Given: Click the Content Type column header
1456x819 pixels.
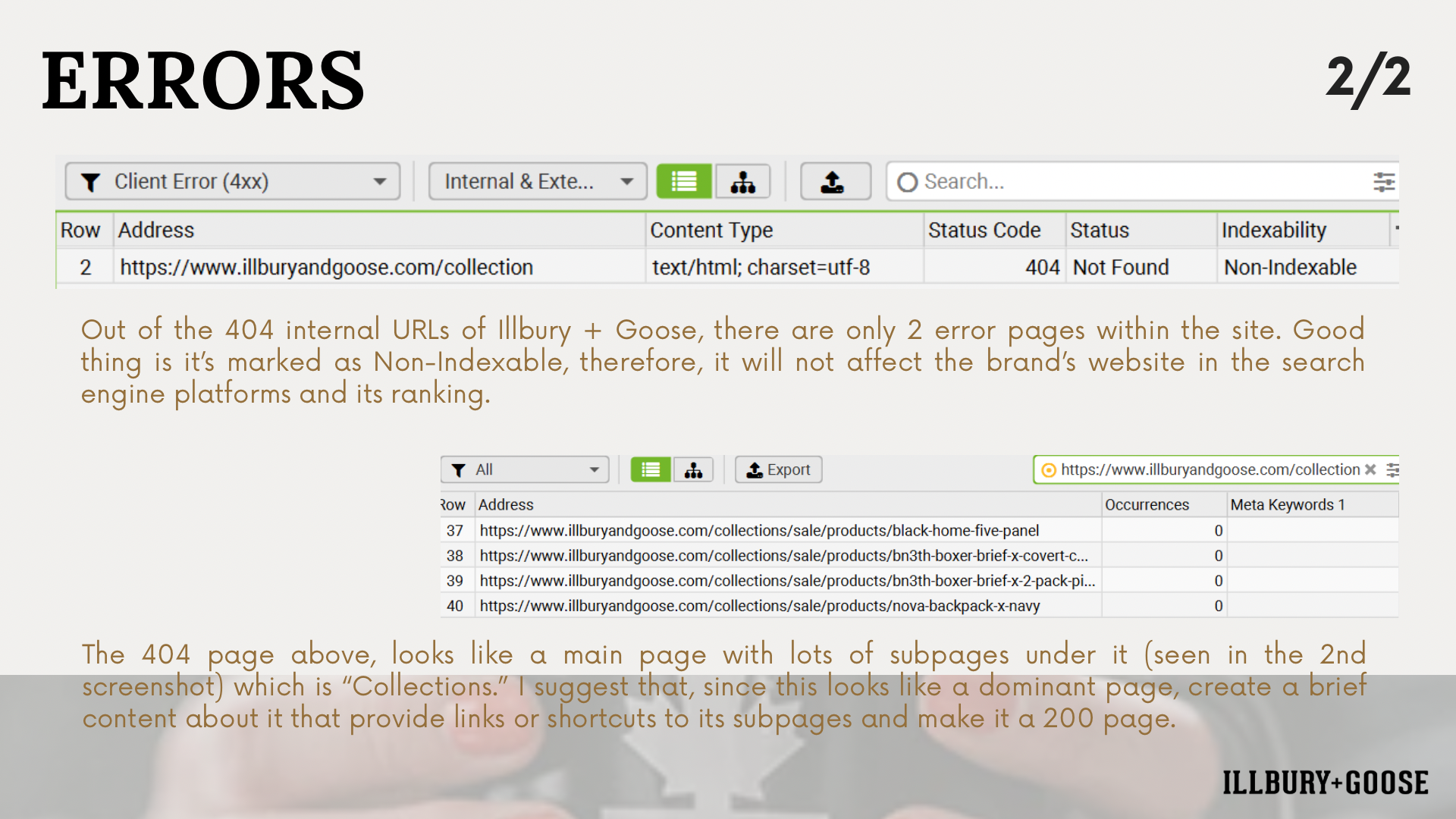Looking at the screenshot, I should tap(711, 231).
